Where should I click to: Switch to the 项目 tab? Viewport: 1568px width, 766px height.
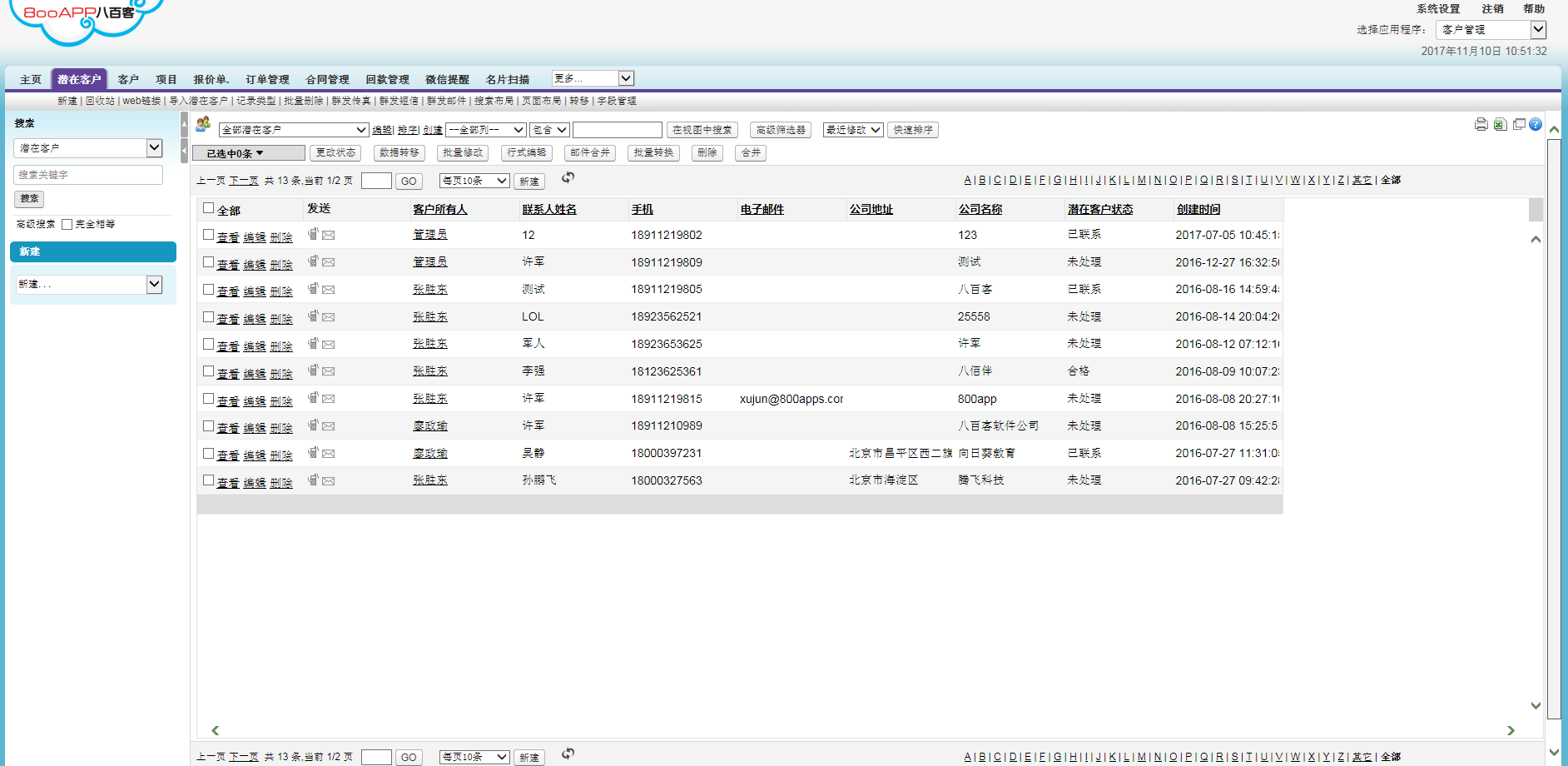pos(166,80)
